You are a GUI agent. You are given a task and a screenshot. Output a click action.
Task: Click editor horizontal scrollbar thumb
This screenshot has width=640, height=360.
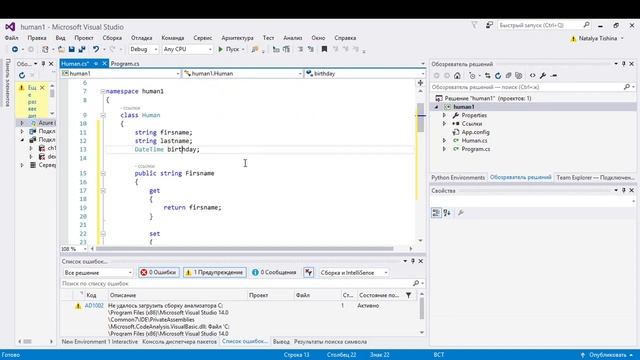(x=244, y=249)
